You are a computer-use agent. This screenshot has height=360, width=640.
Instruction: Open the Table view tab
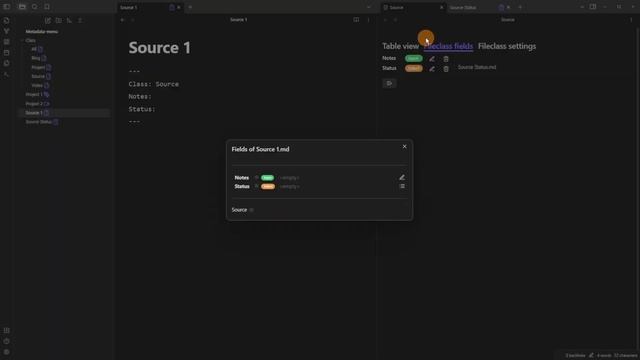click(400, 46)
